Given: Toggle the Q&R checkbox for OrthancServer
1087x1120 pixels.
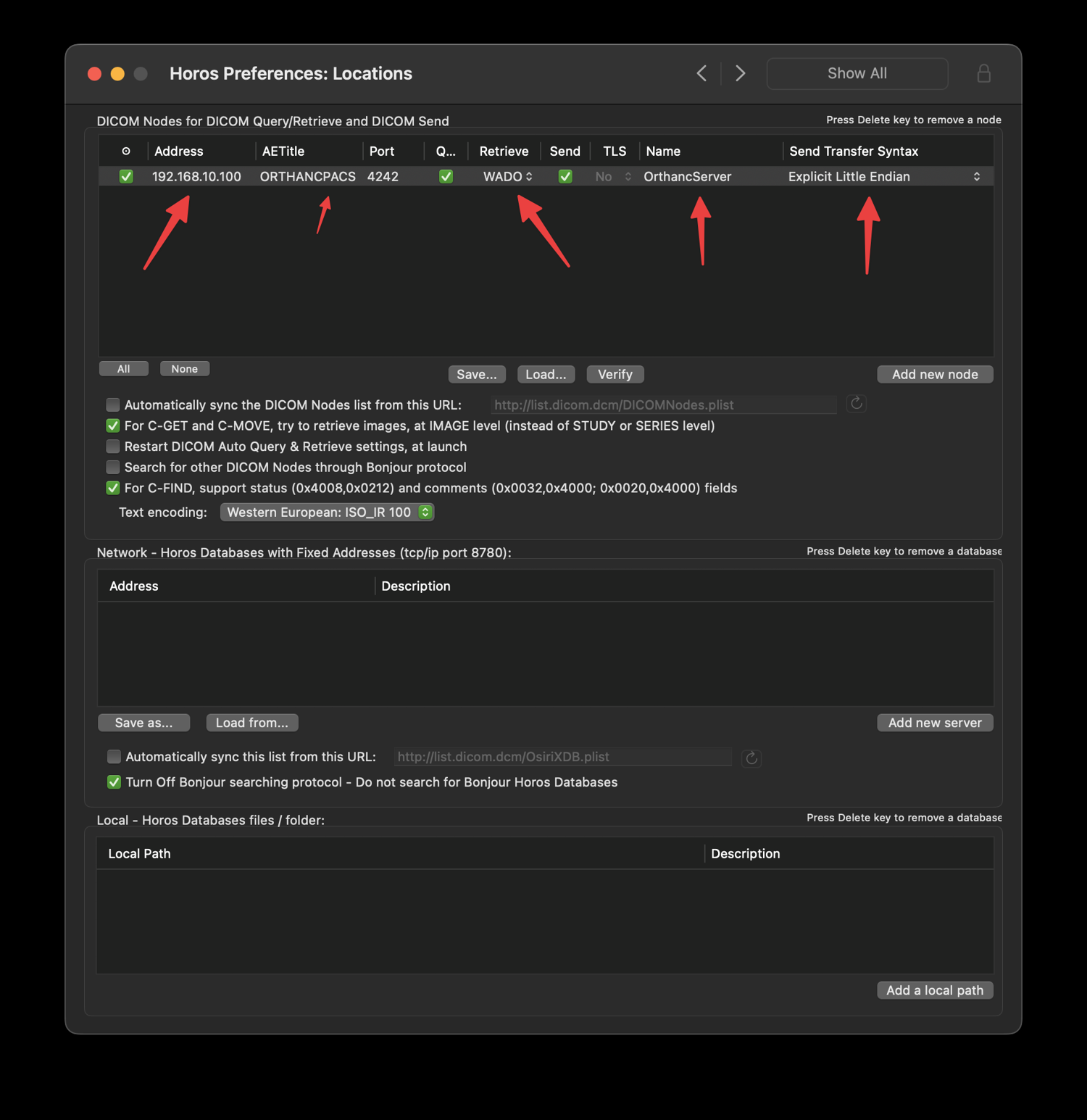Looking at the screenshot, I should (x=446, y=176).
